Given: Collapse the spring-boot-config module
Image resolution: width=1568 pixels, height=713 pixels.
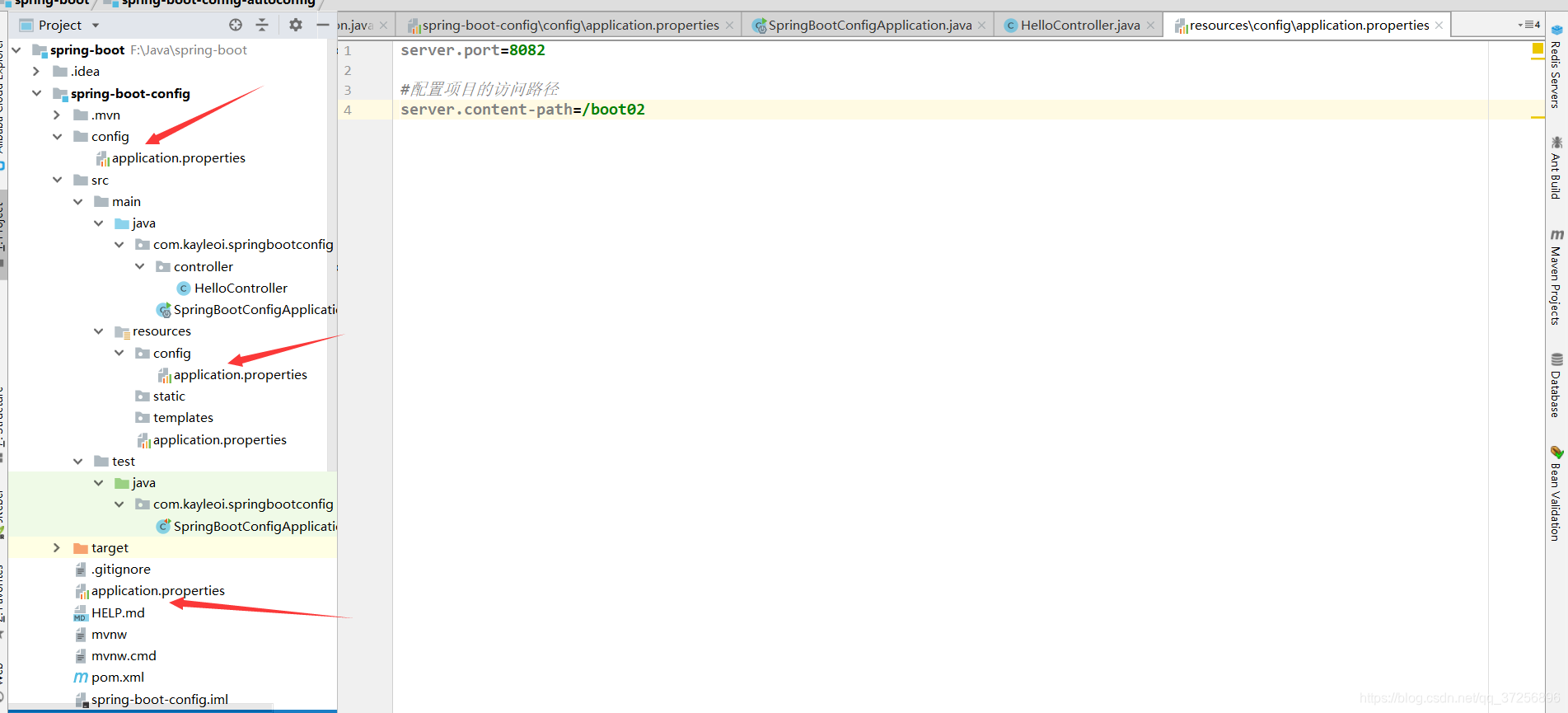Looking at the screenshot, I should tap(36, 93).
